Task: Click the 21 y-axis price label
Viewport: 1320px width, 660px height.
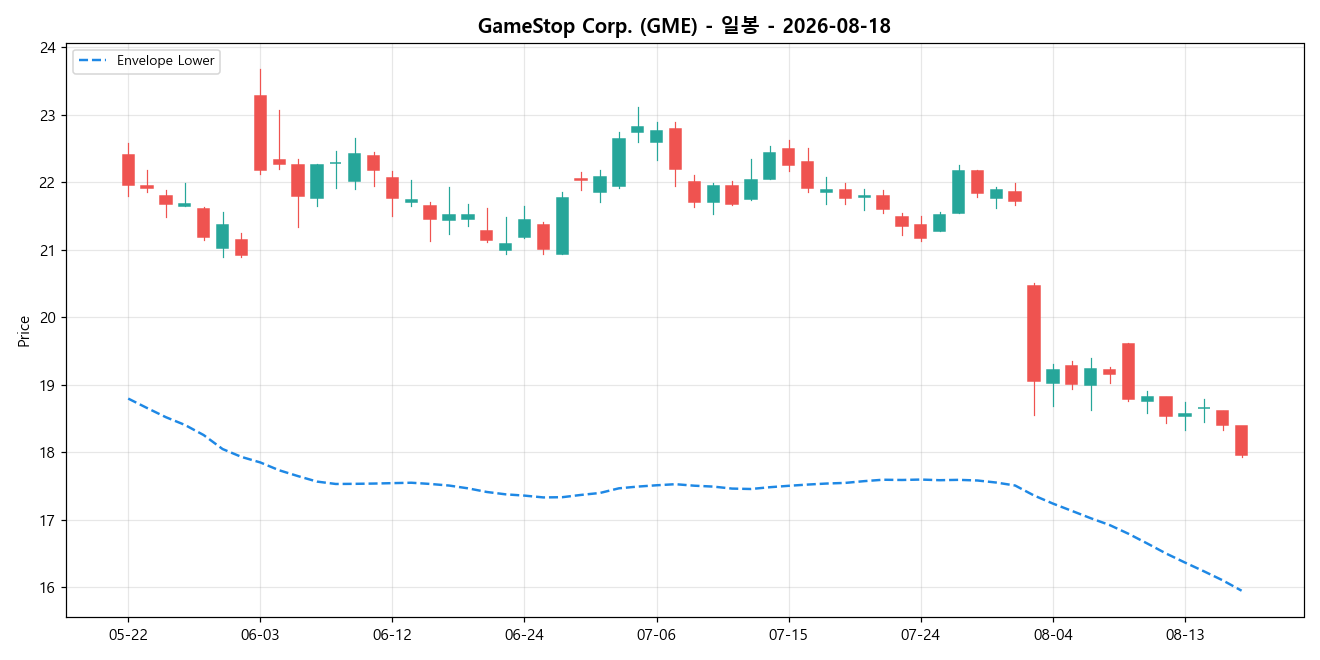Action: pos(48,251)
